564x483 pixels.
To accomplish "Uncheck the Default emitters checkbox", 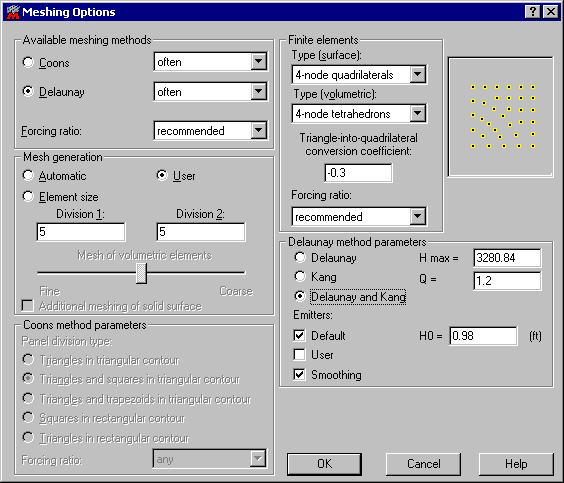I will point(299,335).
